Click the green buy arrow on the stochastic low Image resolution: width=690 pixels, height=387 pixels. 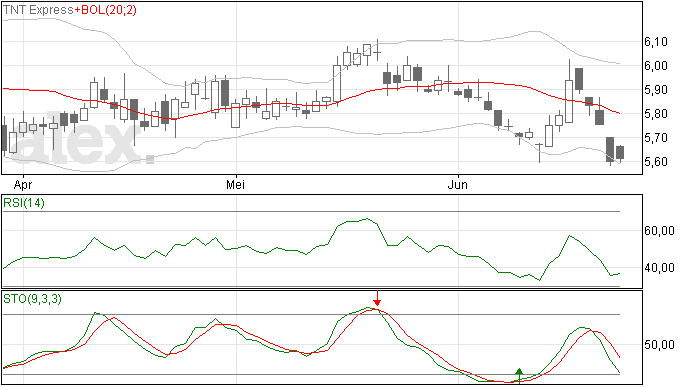click(x=519, y=375)
